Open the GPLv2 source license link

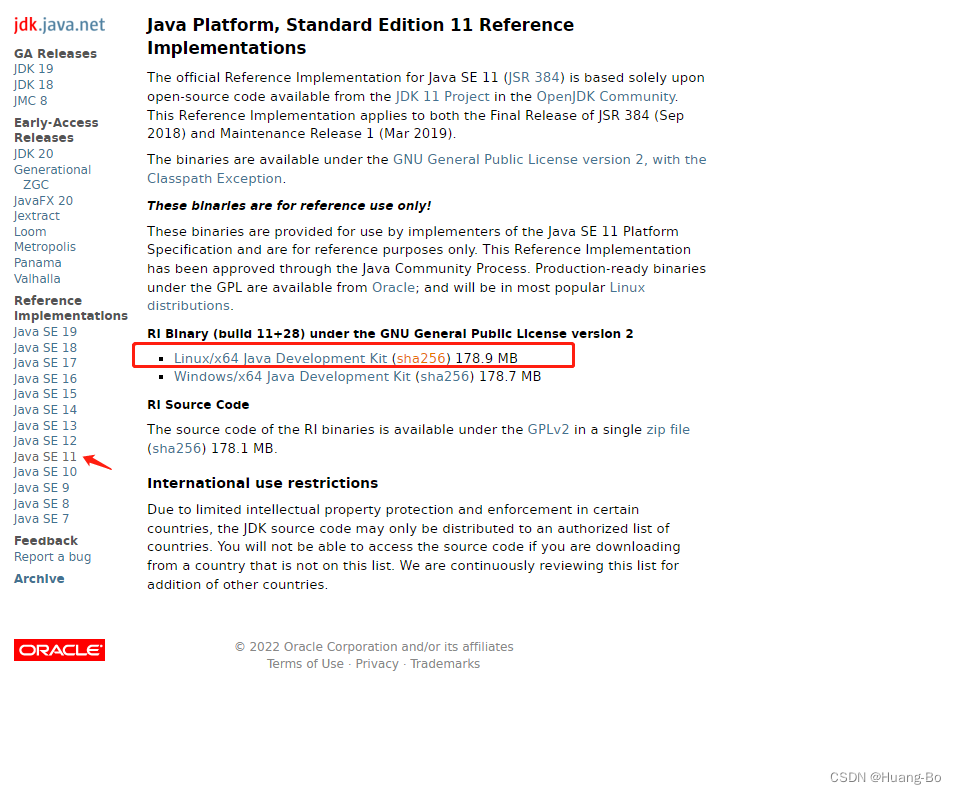tap(548, 430)
